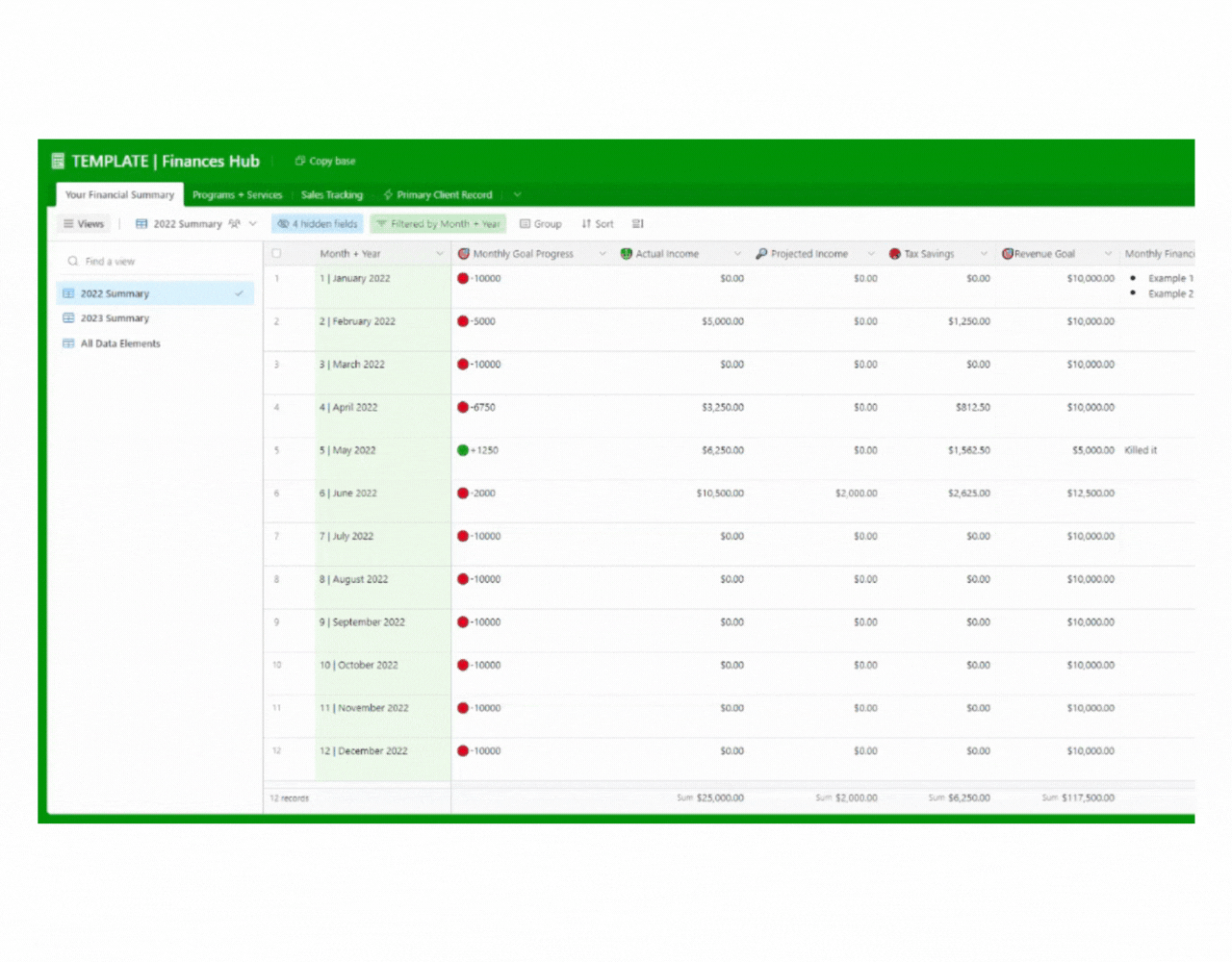The height and width of the screenshot is (962, 1232).
Task: Click the Revenue Goal header icon
Action: pyautogui.click(x=1008, y=254)
